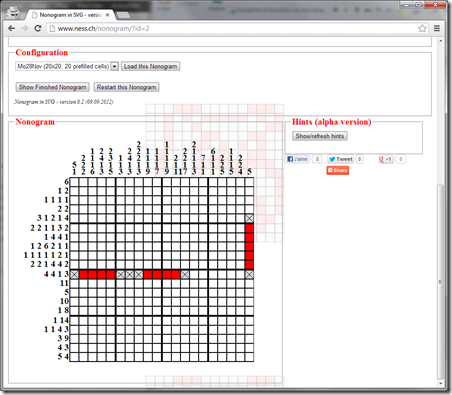Click the Twitter Tweet button
Viewport: 452px width, 395px height.
click(x=341, y=159)
